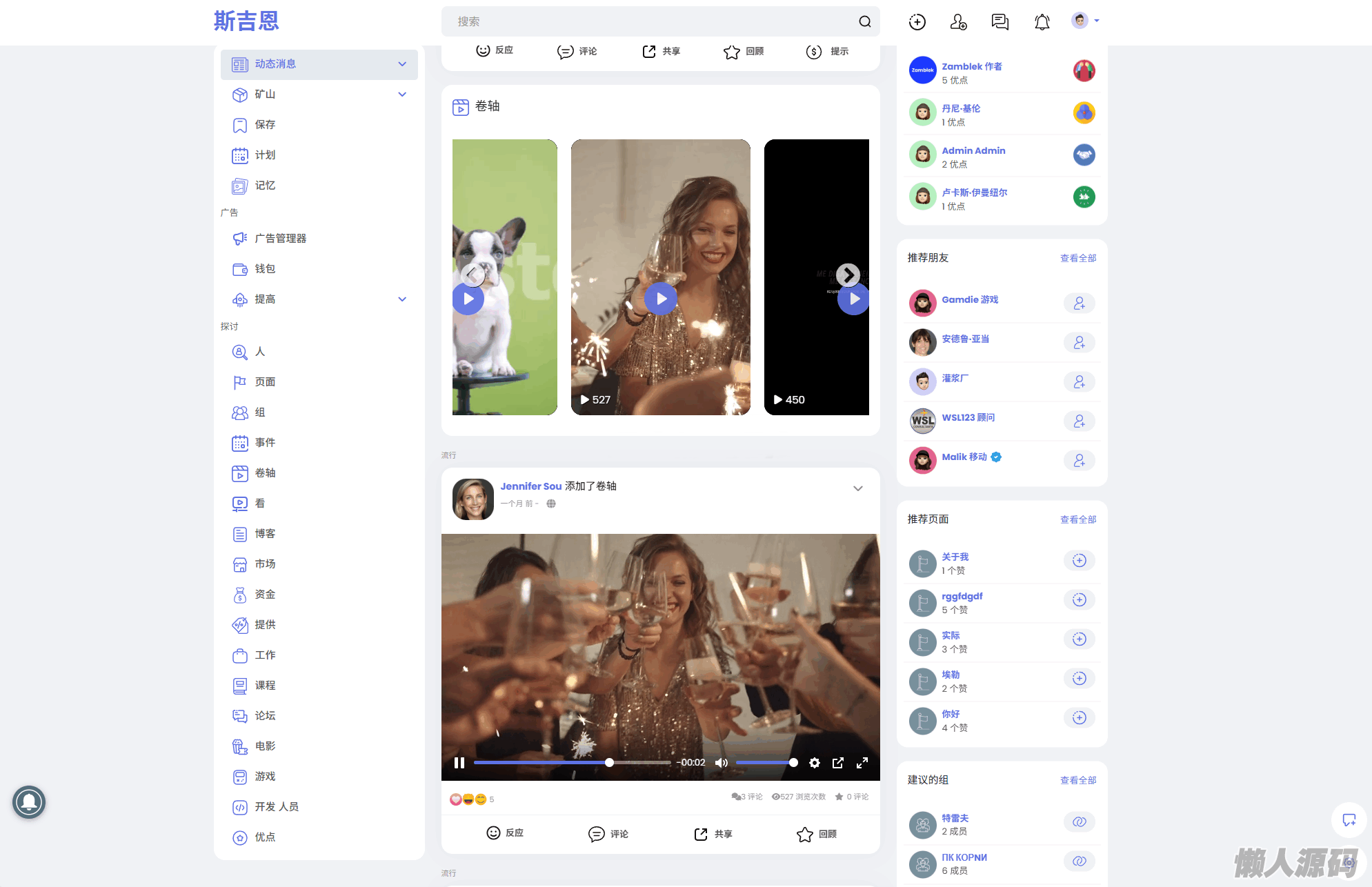The height and width of the screenshot is (887, 1372).
Task: Open the friend requests icon in header
Action: [x=958, y=22]
